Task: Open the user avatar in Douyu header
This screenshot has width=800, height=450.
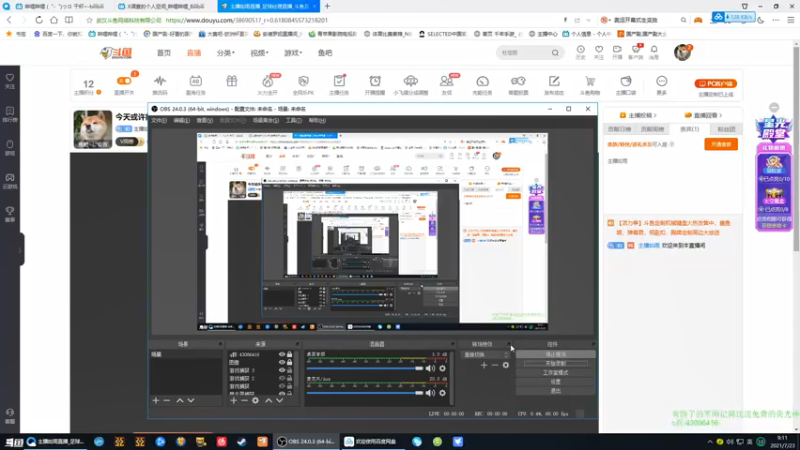Action: click(682, 52)
